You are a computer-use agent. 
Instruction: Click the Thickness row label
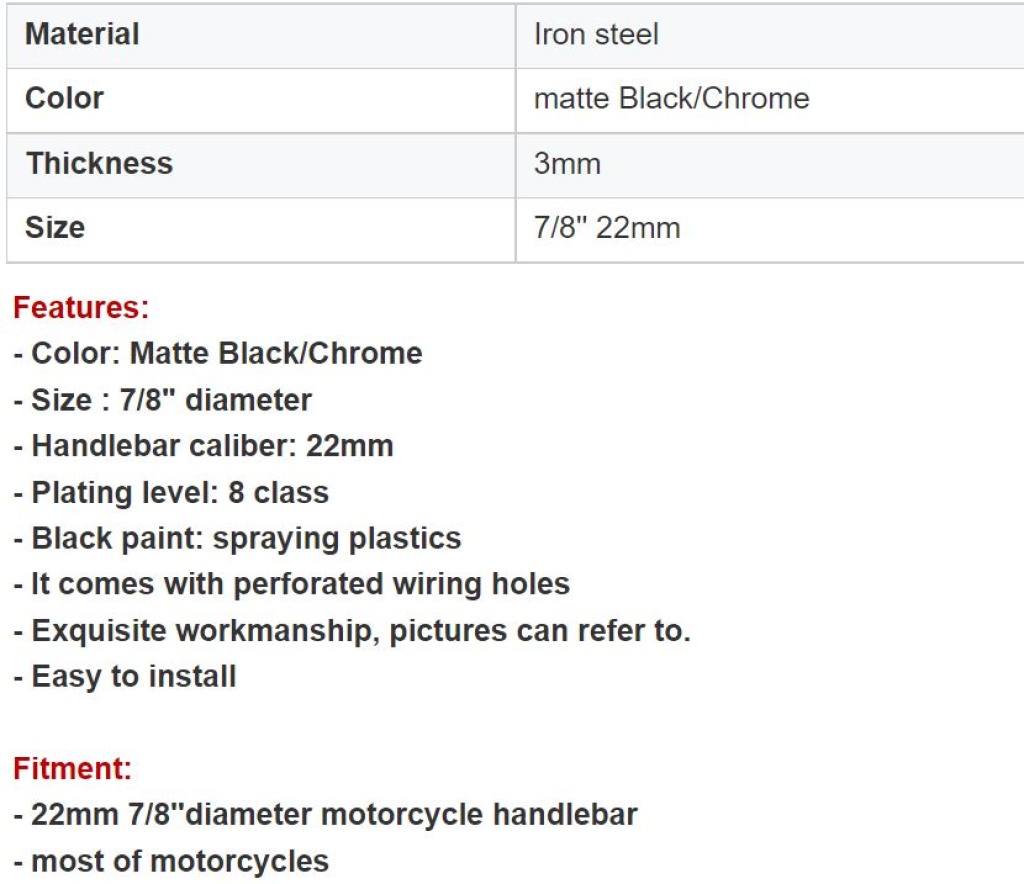[x=261, y=165]
